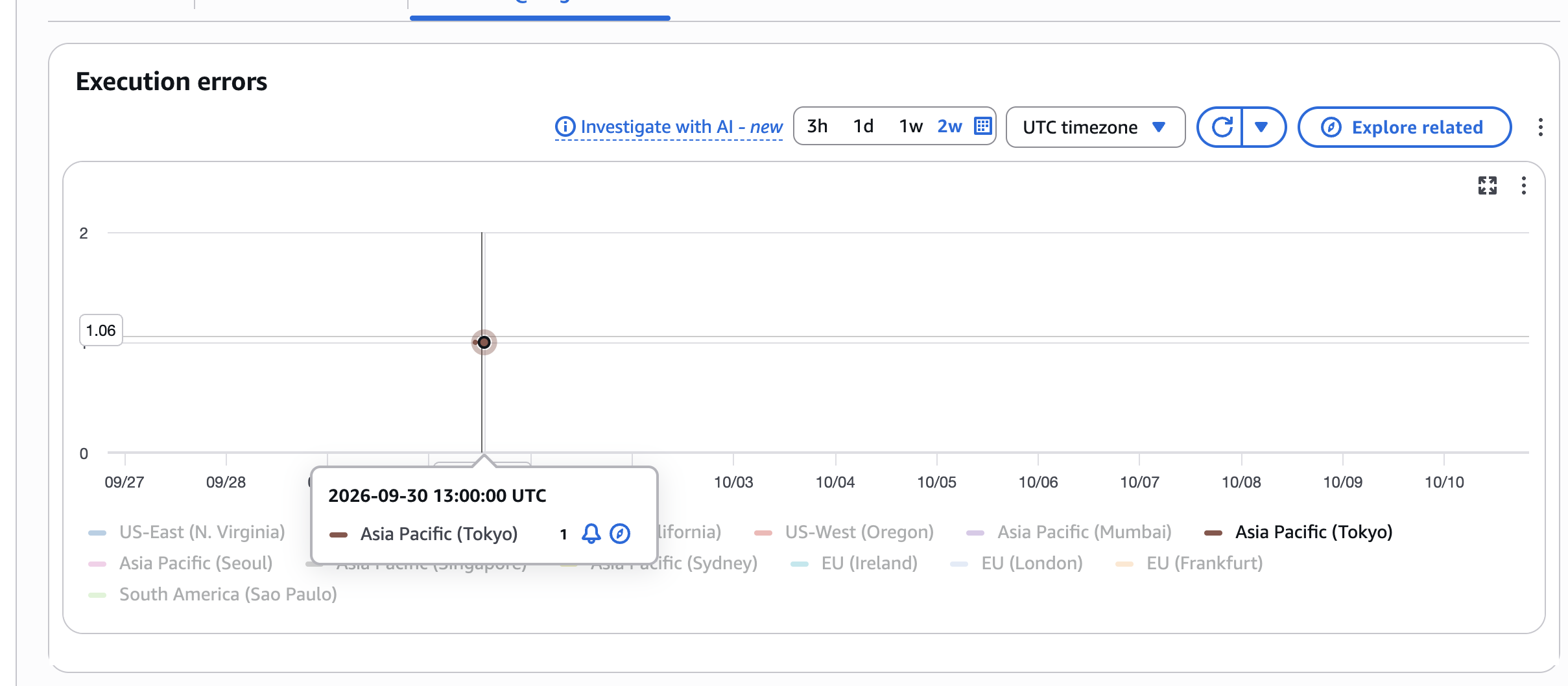This screenshot has width=1568, height=686.
Task: Click the Execution errors heading
Action: [171, 82]
